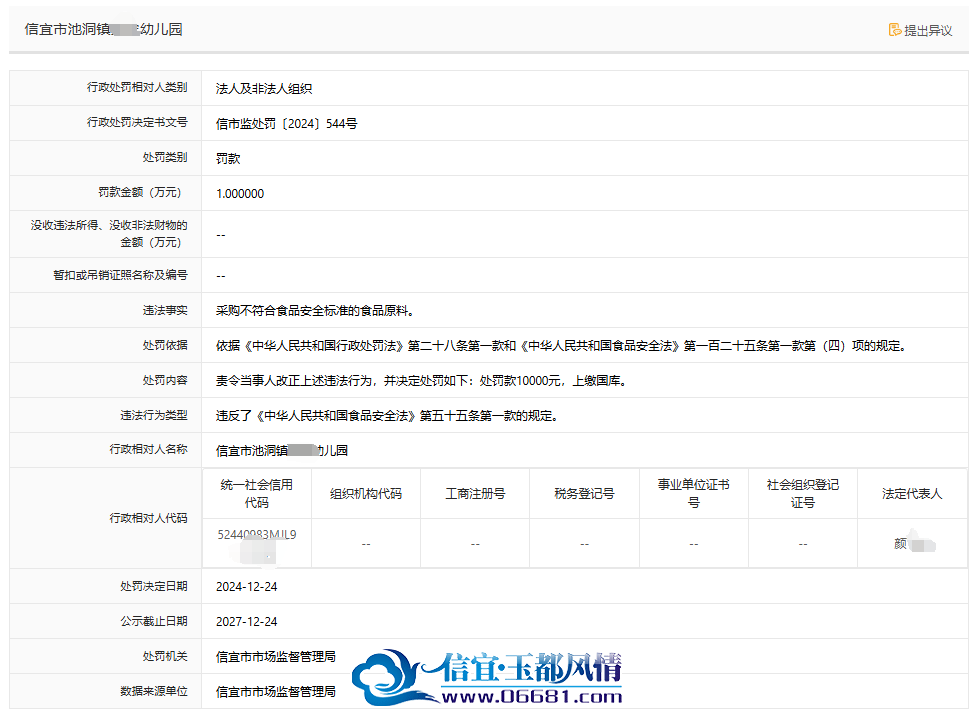Select the 税务登记号 column header
This screenshot has height=714, width=974.
click(x=585, y=493)
